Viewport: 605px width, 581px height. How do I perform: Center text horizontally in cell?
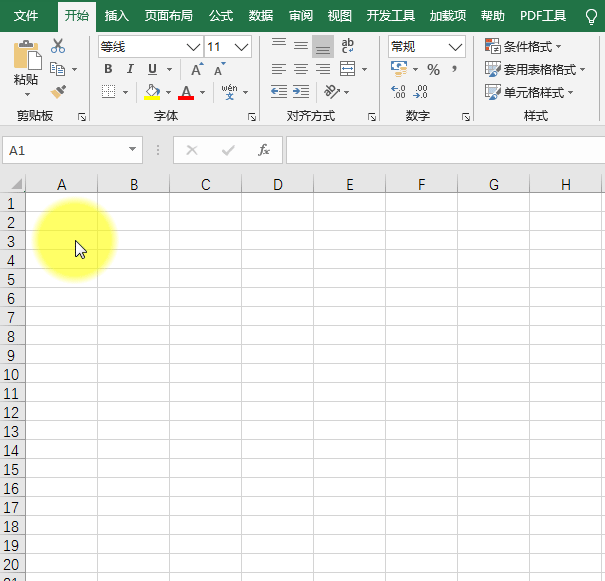pos(301,69)
